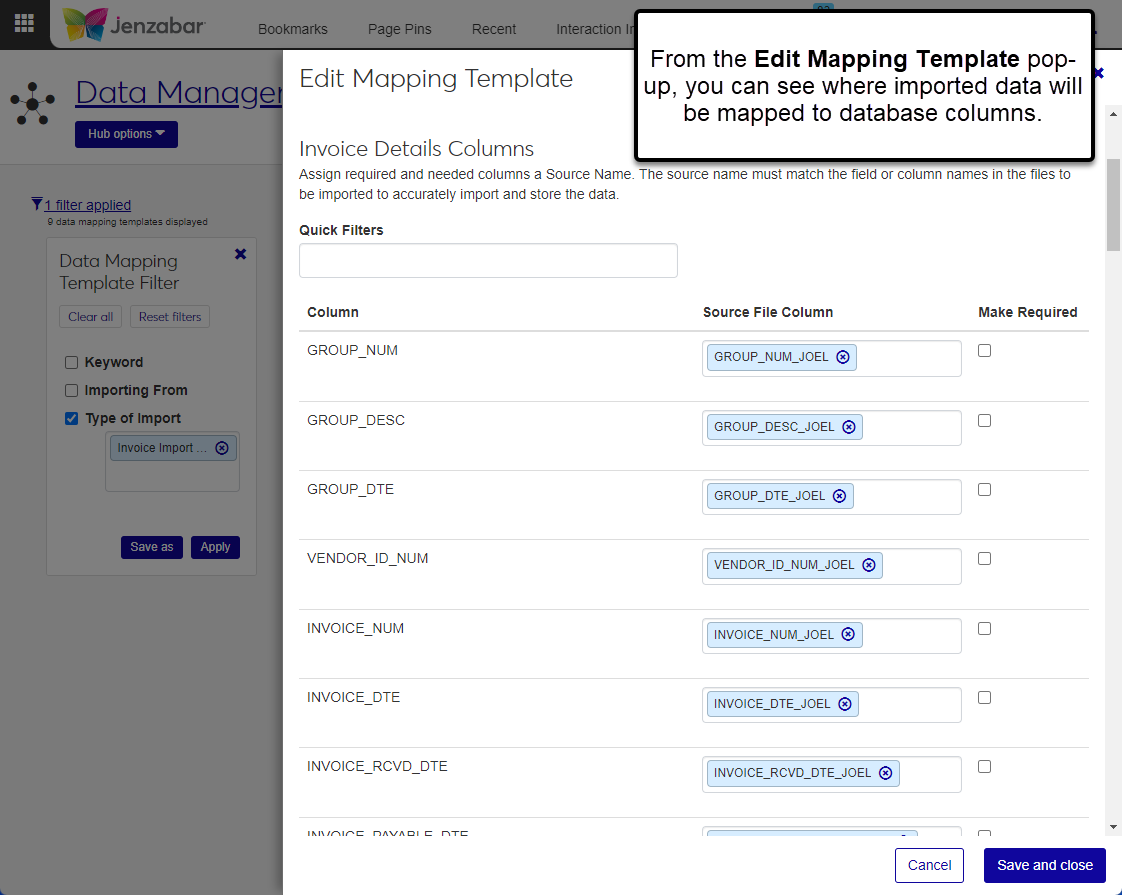This screenshot has height=895, width=1122.
Task: Check Make Required for GROUP_NUM
Action: (985, 351)
